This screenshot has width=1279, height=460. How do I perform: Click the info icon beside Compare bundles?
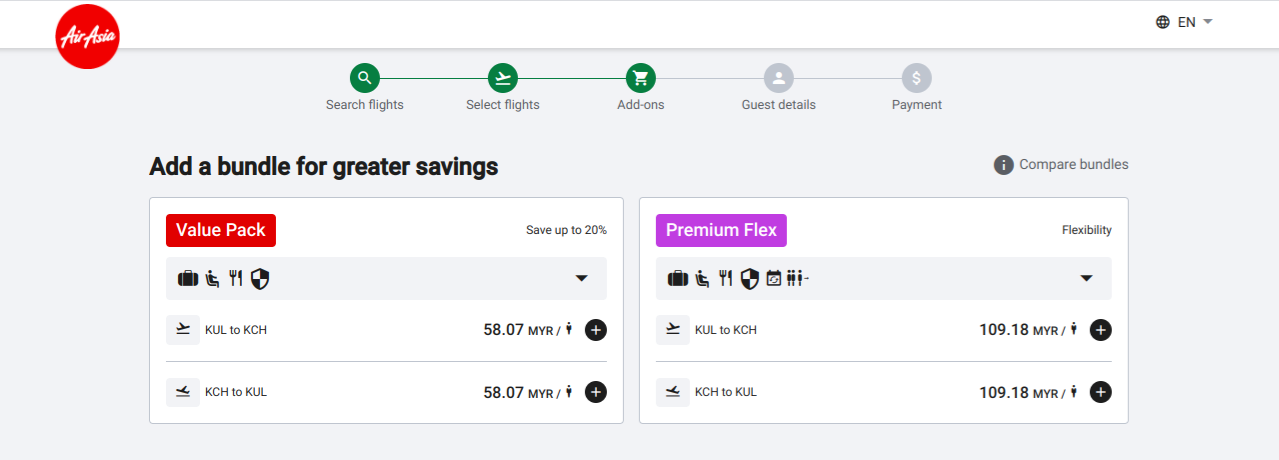[x=1004, y=165]
